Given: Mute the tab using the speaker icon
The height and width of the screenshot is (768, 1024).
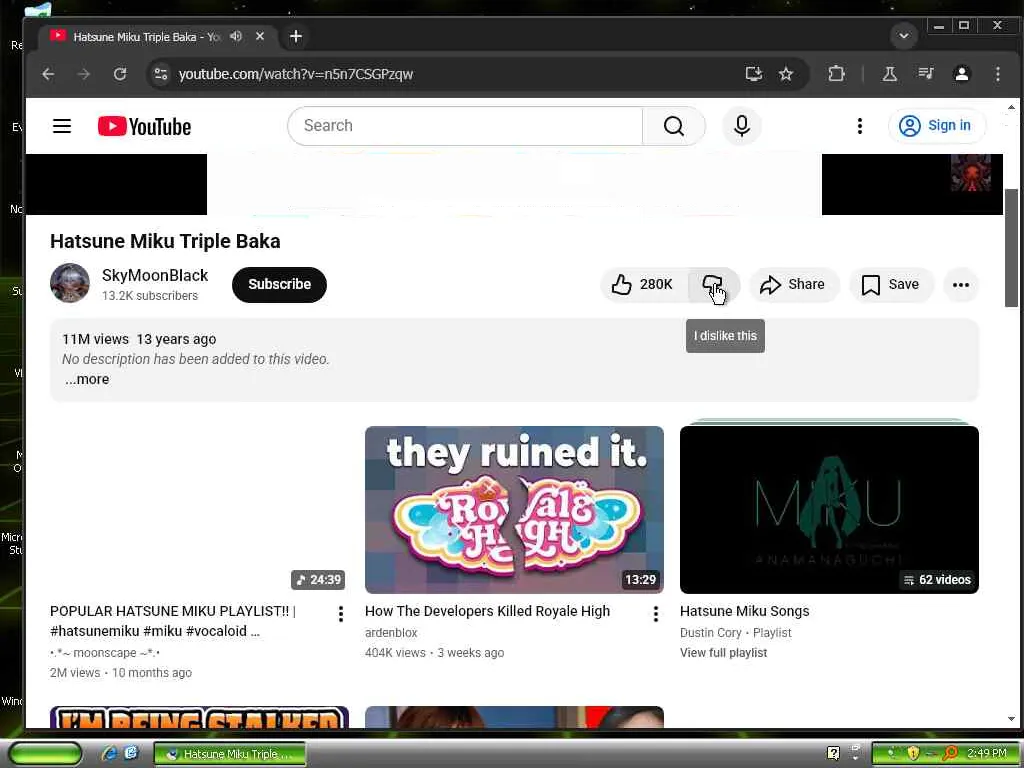Looking at the screenshot, I should tap(236, 37).
